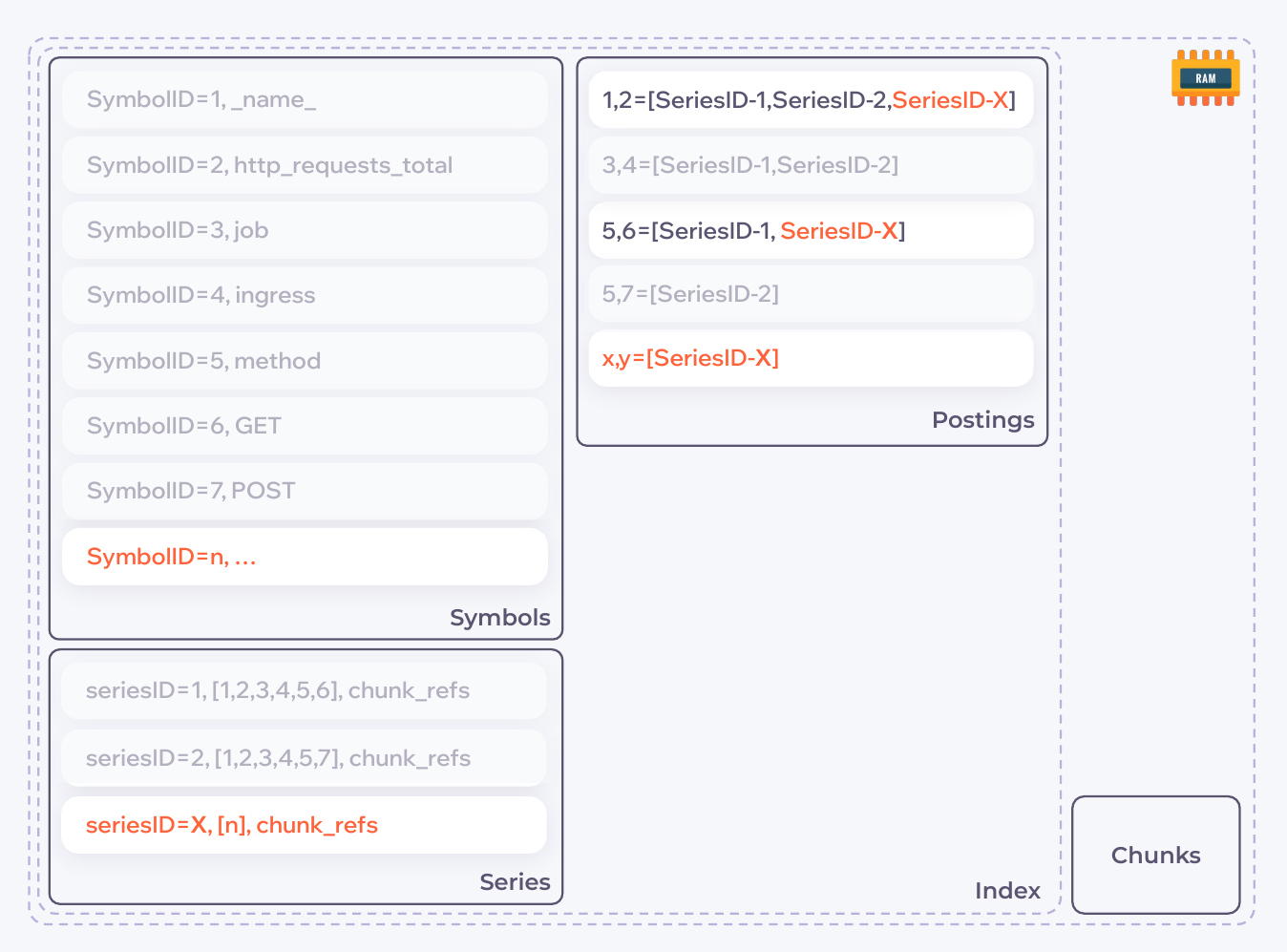Click the orange 'x,y=[SeriesID-X]' row
Viewport: 1287px width, 952px height.
click(x=812, y=358)
